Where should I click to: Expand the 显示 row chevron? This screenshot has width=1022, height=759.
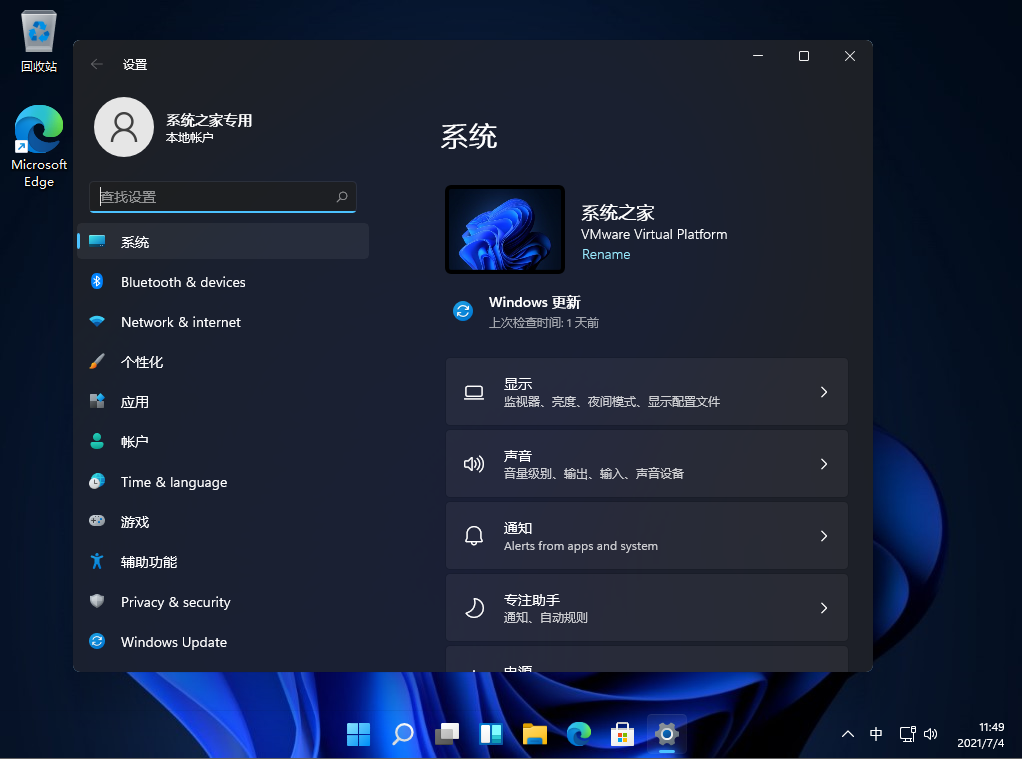[x=824, y=392]
